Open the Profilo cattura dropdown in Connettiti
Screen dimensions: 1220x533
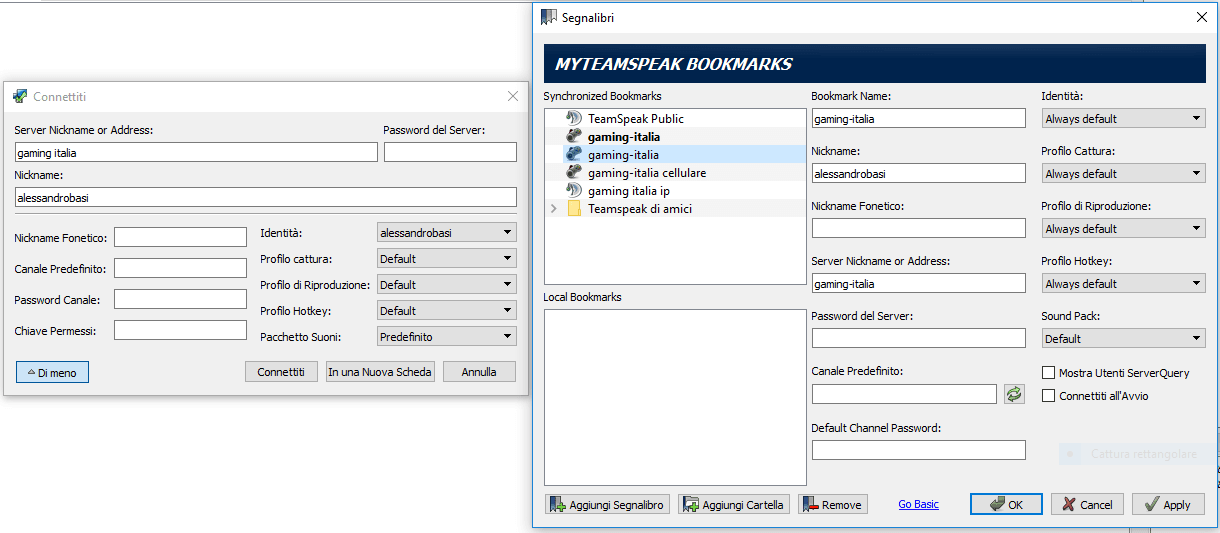click(447, 258)
